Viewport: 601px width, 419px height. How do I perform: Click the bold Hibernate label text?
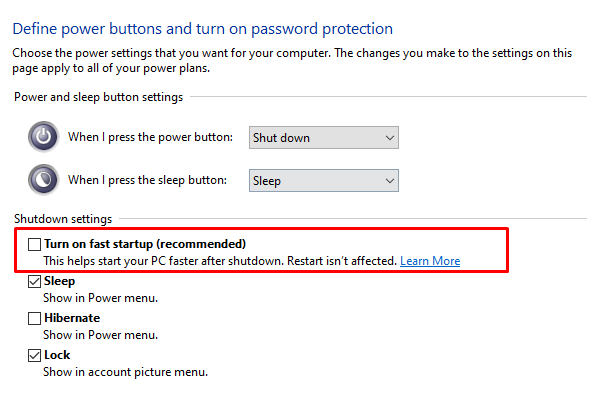click(72, 318)
